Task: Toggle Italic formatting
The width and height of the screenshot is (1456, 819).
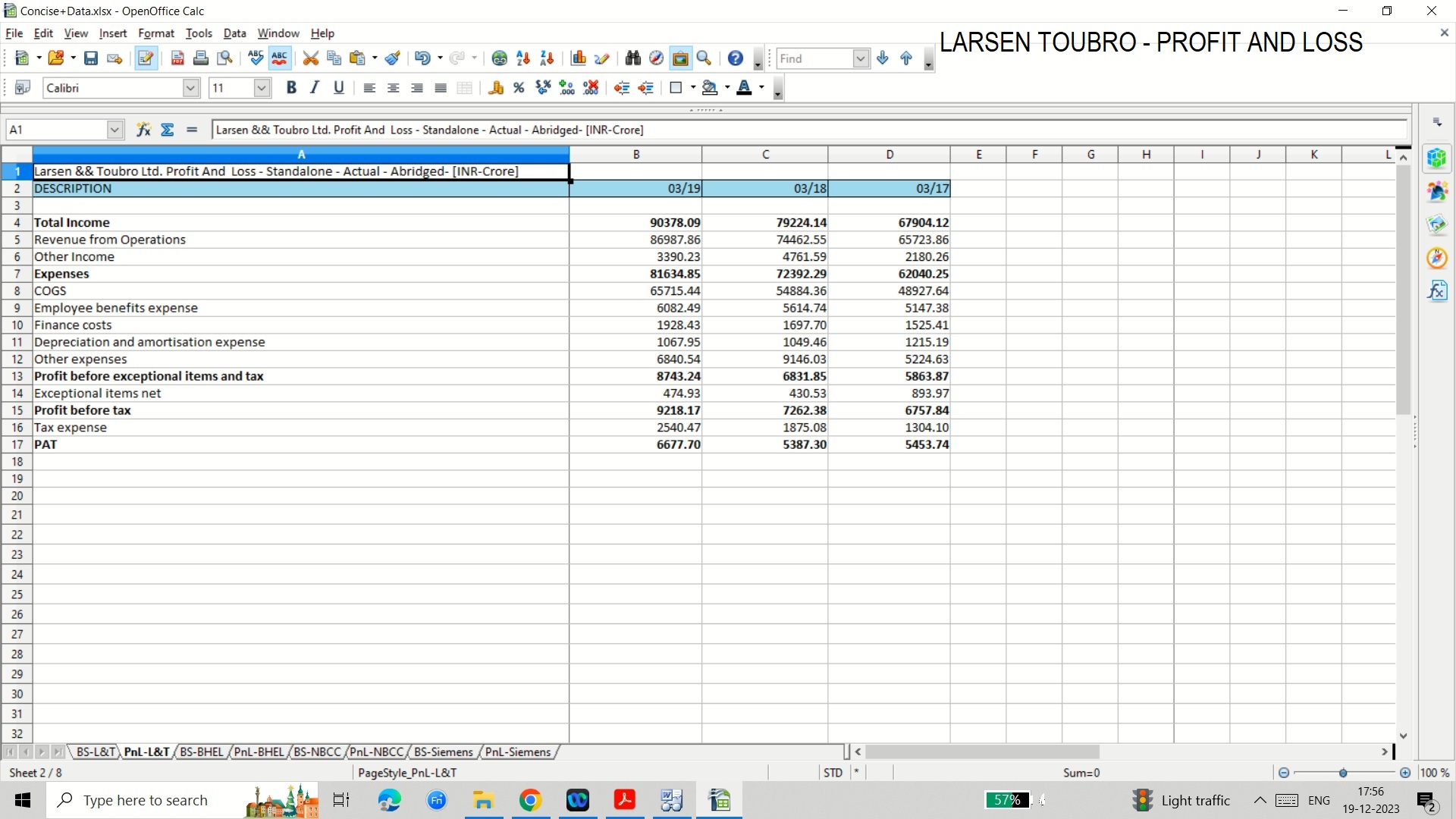Action: (315, 88)
